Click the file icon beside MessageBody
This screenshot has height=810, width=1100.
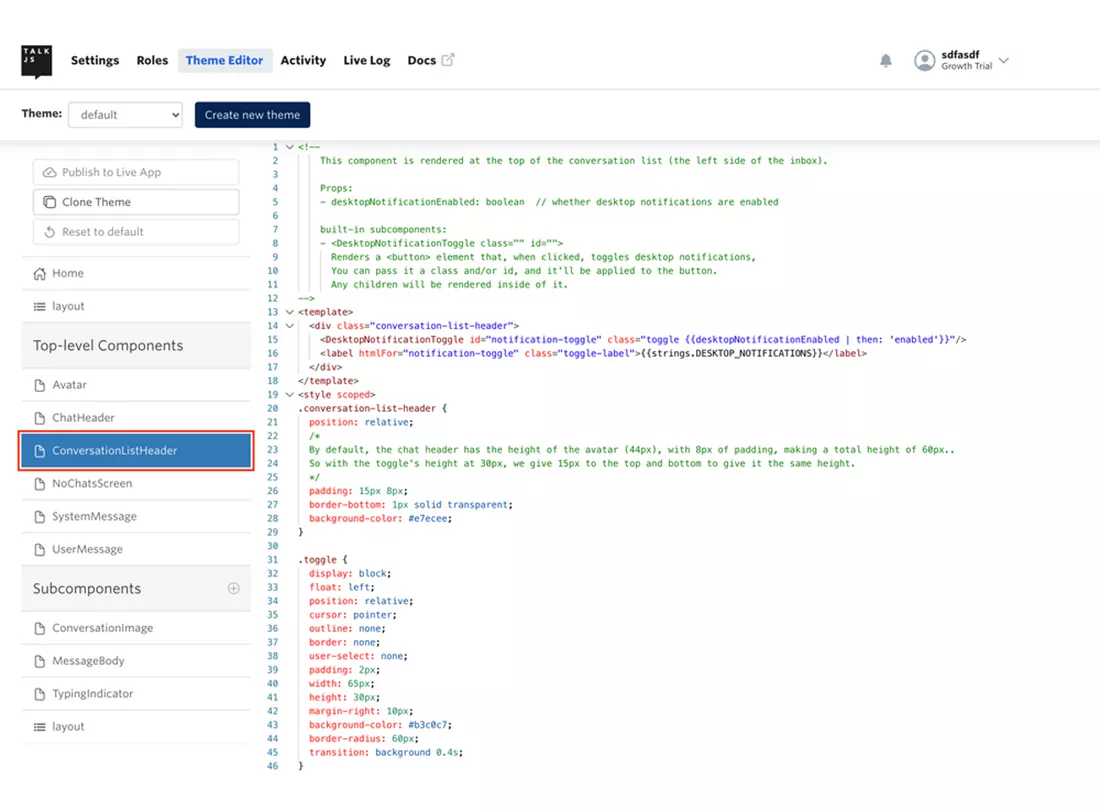pyautogui.click(x=38, y=660)
